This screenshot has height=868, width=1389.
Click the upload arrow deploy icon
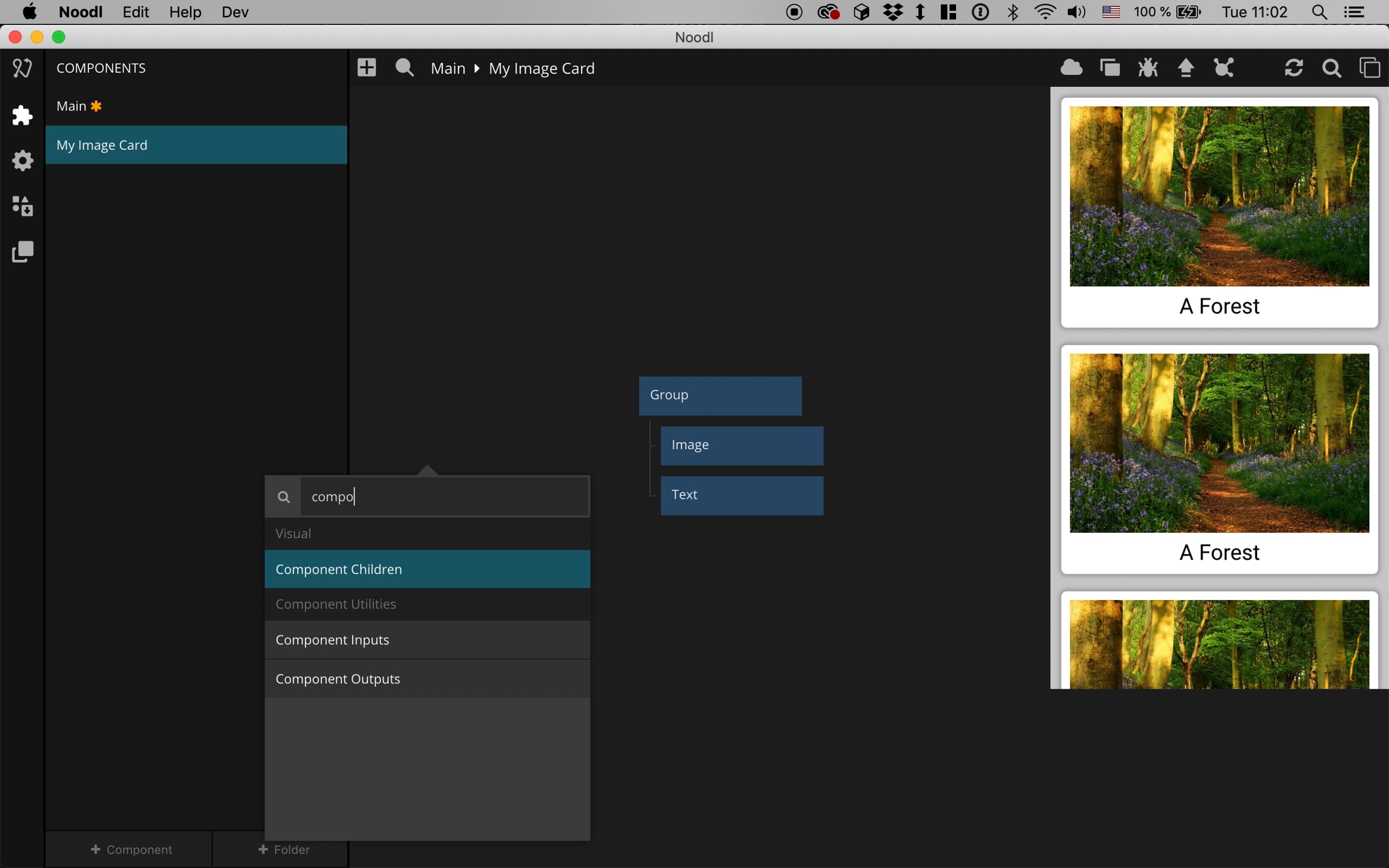click(x=1186, y=68)
